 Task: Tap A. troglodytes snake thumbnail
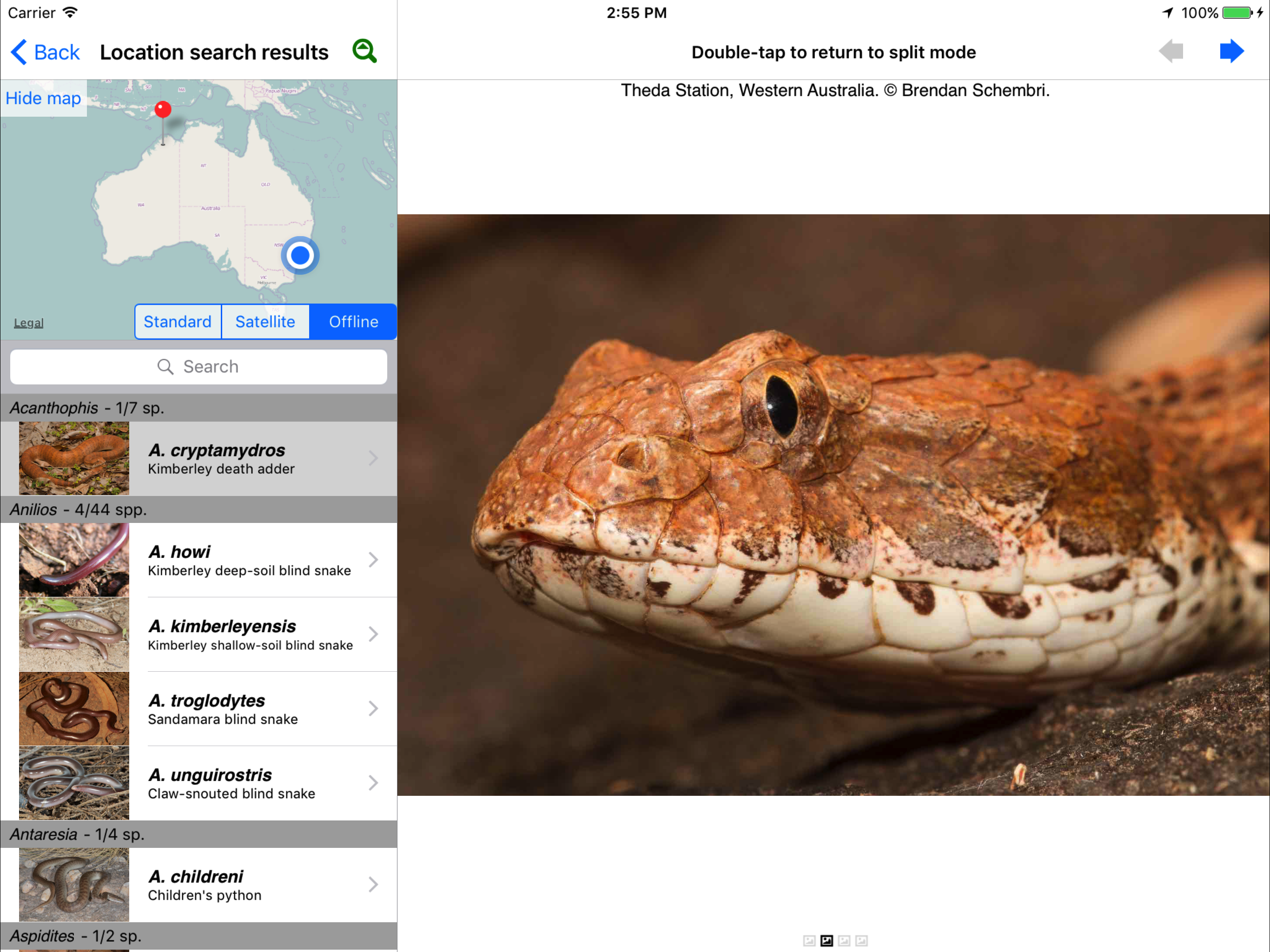[x=74, y=708]
